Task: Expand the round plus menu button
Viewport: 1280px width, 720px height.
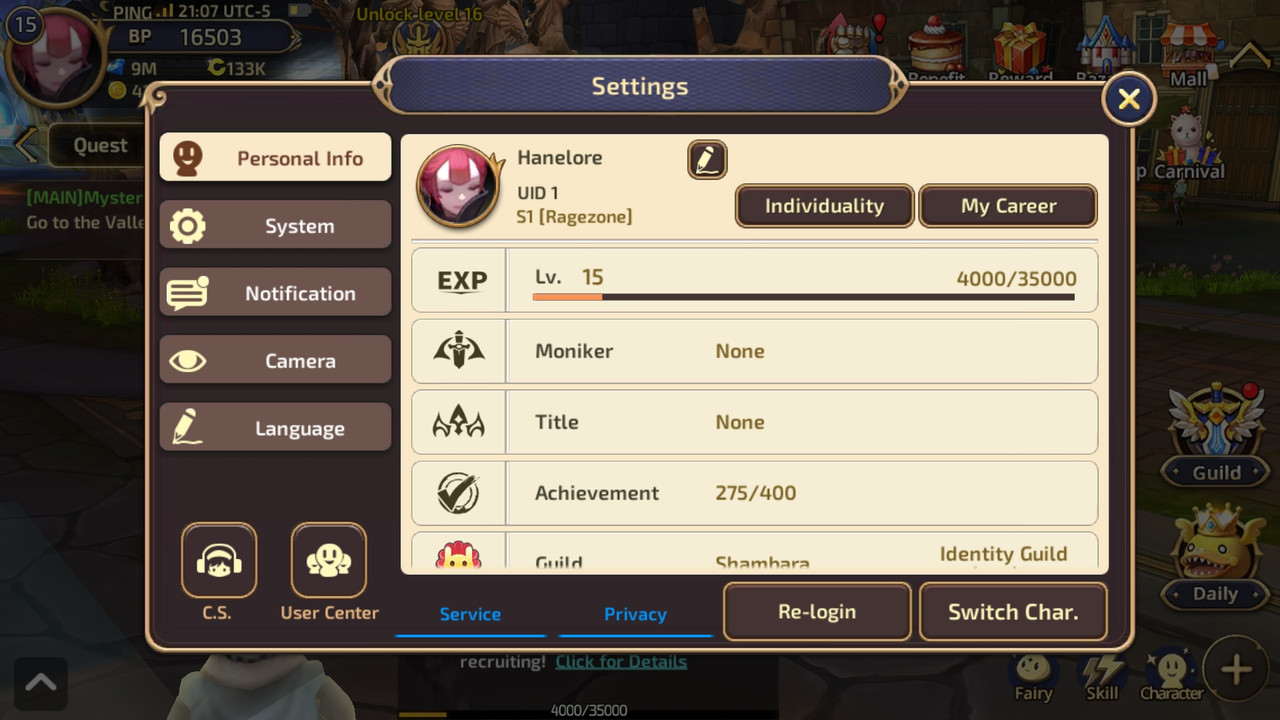Action: click(1236, 670)
